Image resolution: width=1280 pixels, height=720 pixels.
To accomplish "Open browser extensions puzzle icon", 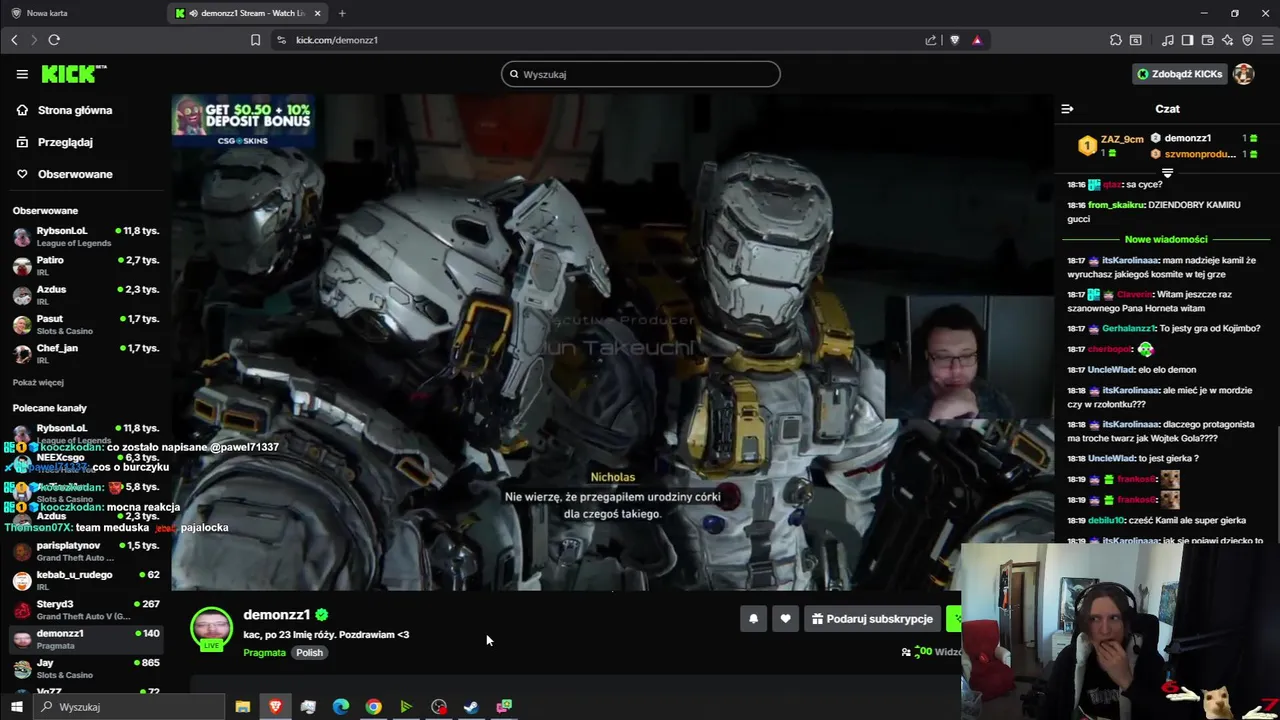I will [x=1116, y=40].
